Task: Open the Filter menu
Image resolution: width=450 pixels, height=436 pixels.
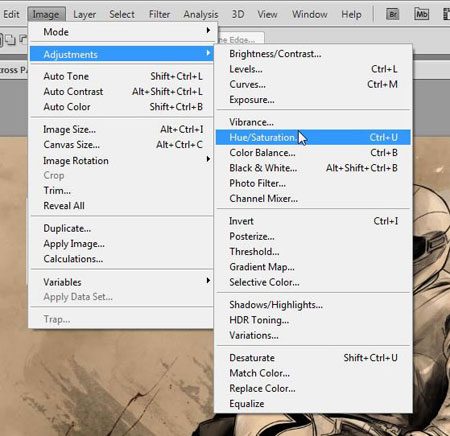Action: pyautogui.click(x=159, y=14)
